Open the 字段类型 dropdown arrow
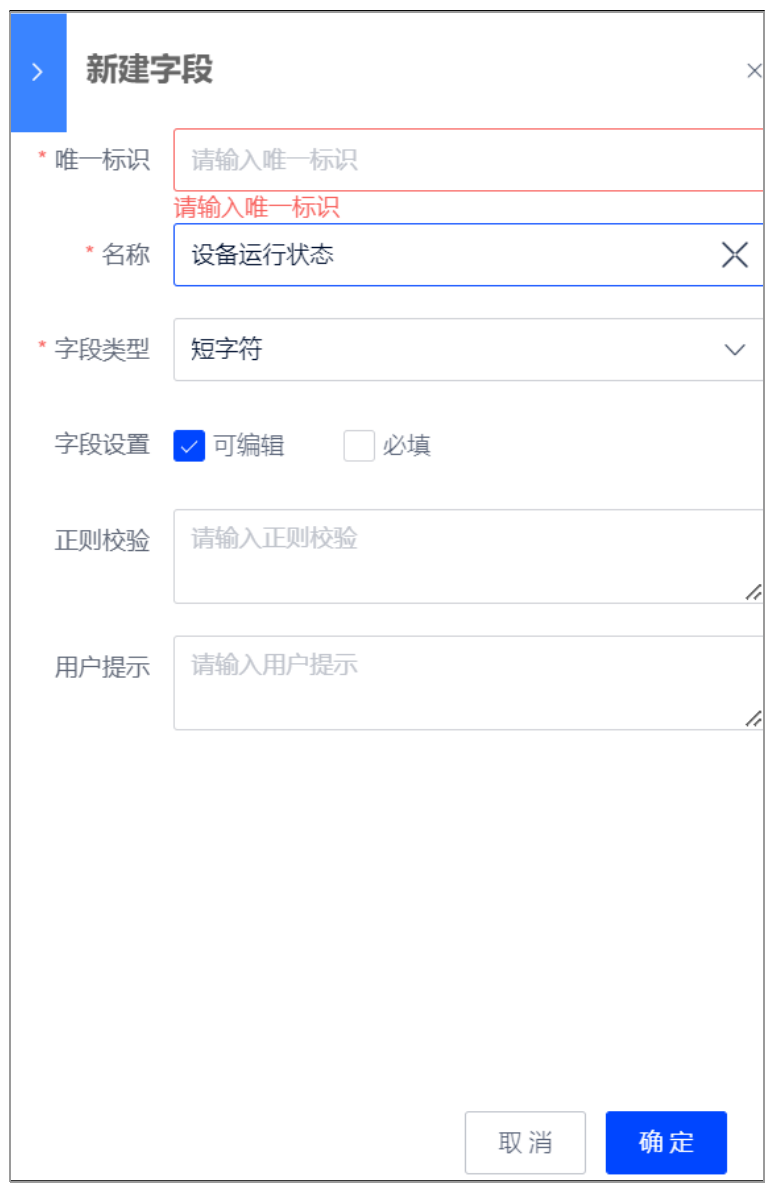Screen dimensions: 774x1190 click(734, 350)
